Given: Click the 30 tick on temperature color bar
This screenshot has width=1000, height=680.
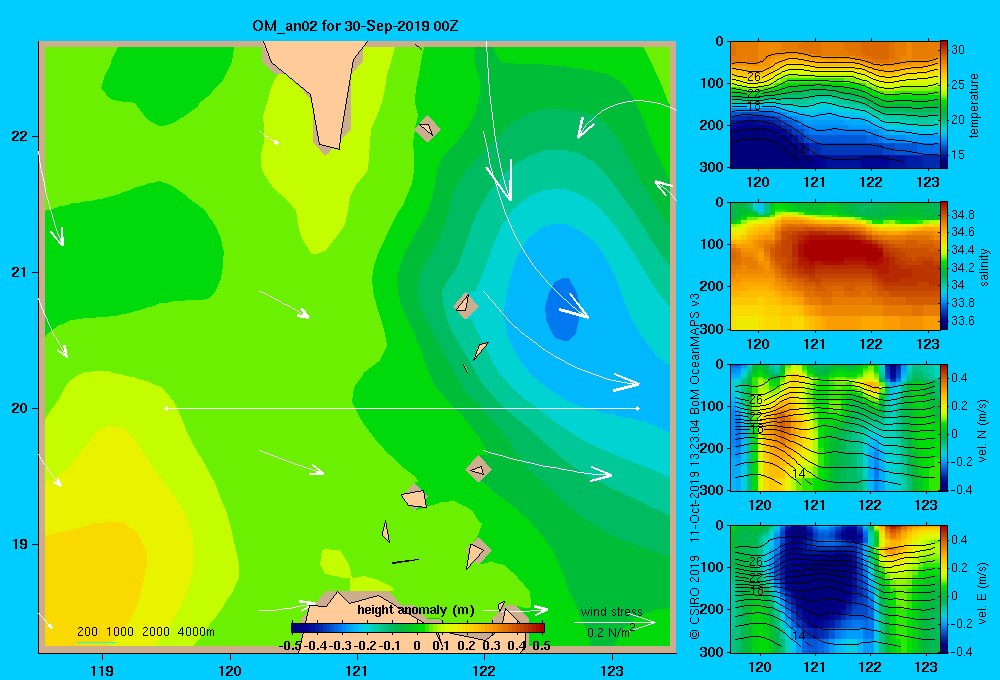Looking at the screenshot, I should tap(958, 50).
